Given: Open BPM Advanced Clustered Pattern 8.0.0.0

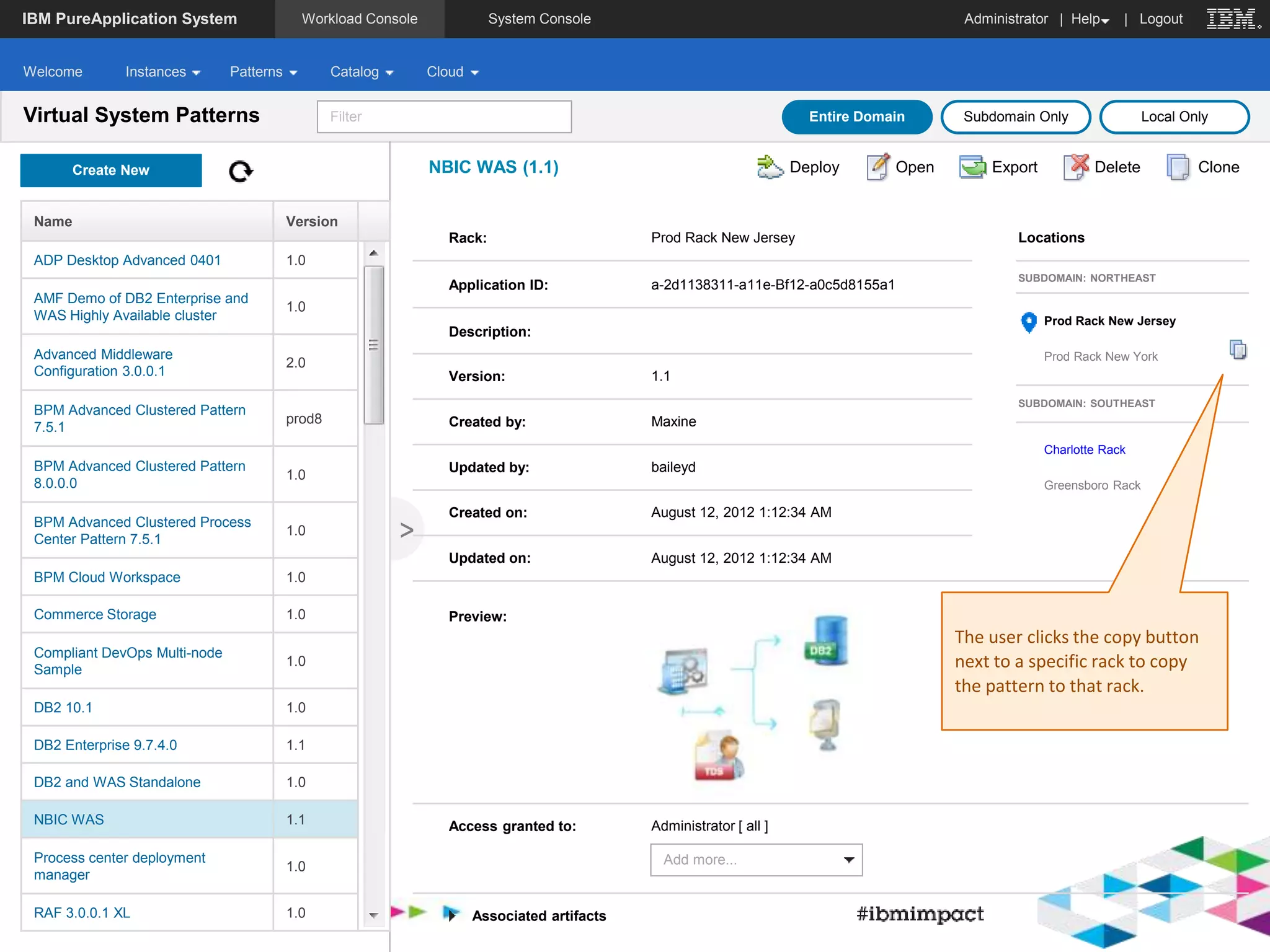Looking at the screenshot, I should (x=140, y=474).
